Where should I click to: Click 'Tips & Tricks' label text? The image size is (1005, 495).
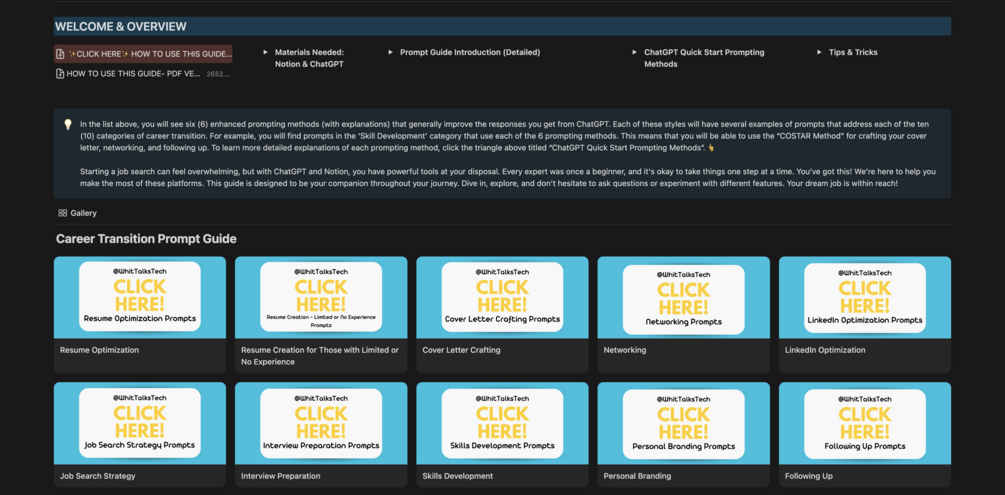[x=853, y=53]
